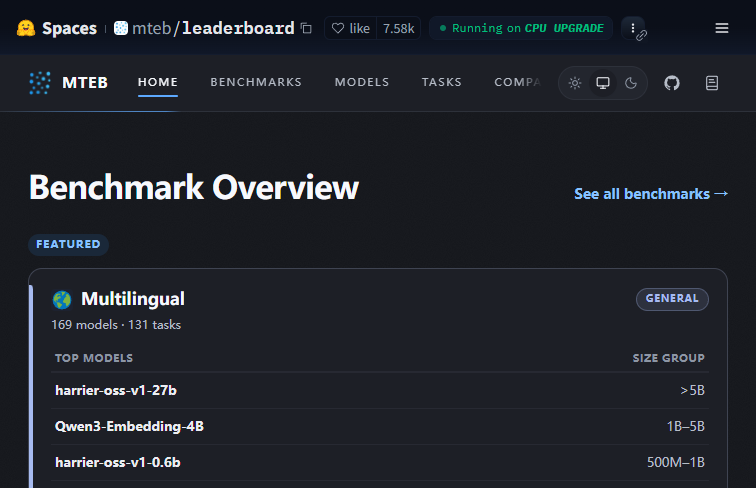
Task: Select the HOME tab
Action: (158, 82)
